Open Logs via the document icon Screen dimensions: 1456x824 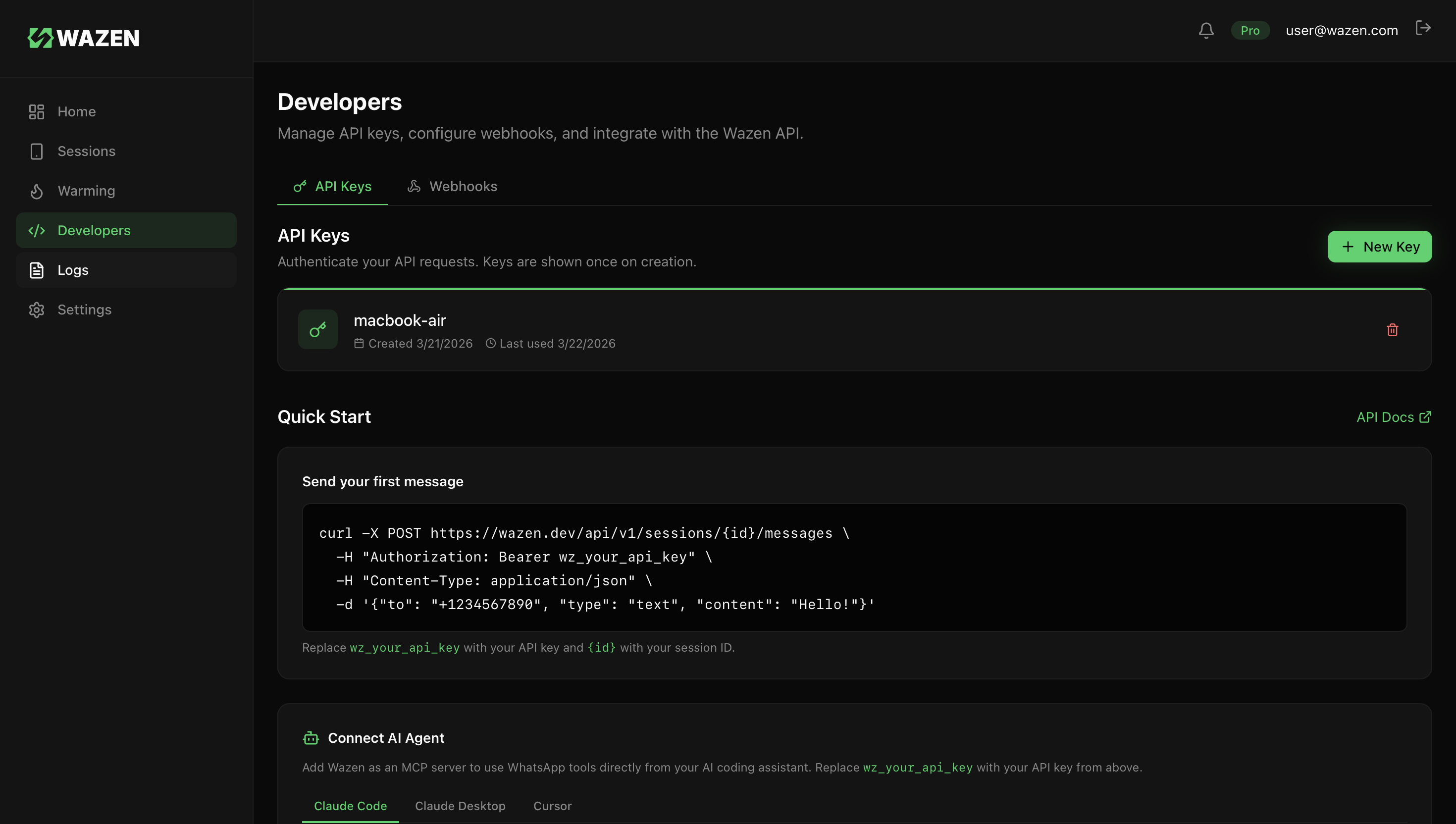(36, 270)
